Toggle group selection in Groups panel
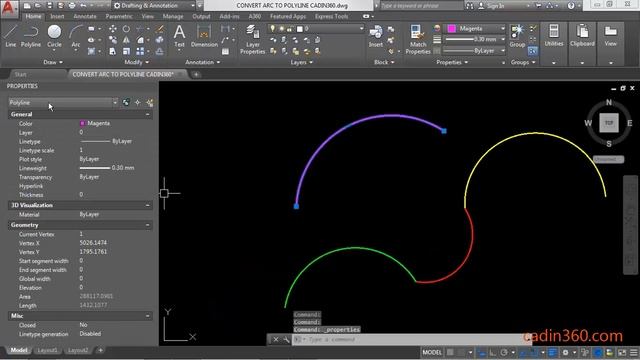Image resolution: width=640 pixels, height=360 pixels. pyautogui.click(x=533, y=51)
